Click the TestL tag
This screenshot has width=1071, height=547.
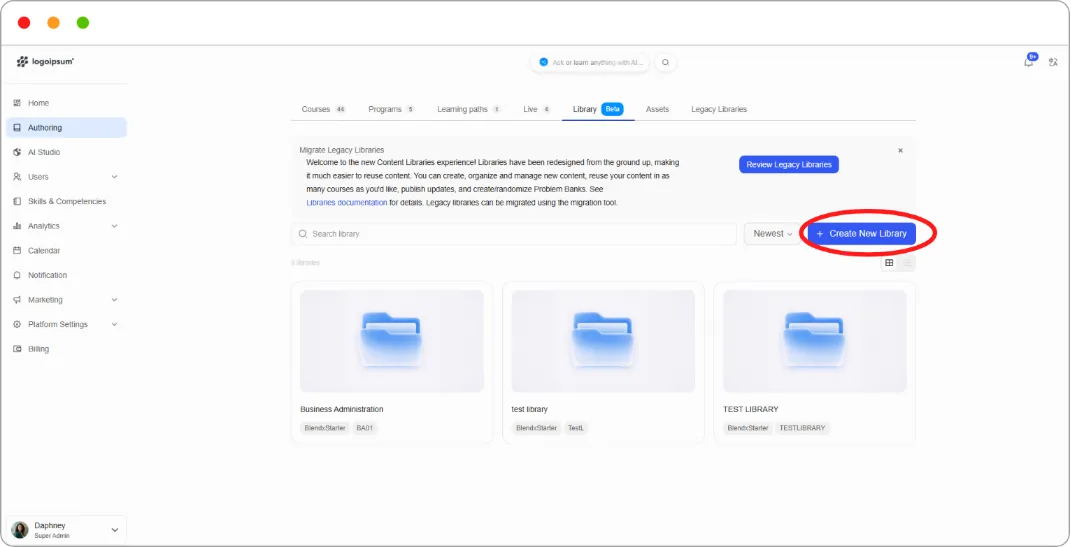click(576, 428)
